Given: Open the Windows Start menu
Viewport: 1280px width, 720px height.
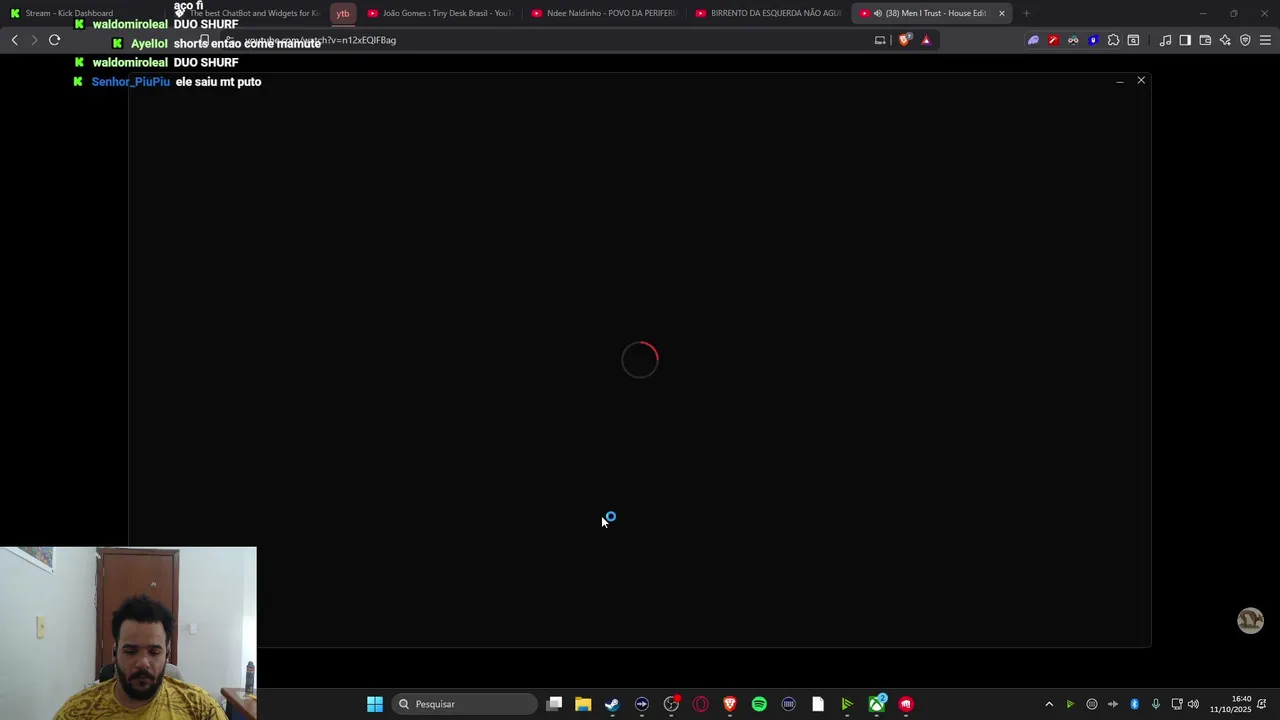Looking at the screenshot, I should click(375, 704).
